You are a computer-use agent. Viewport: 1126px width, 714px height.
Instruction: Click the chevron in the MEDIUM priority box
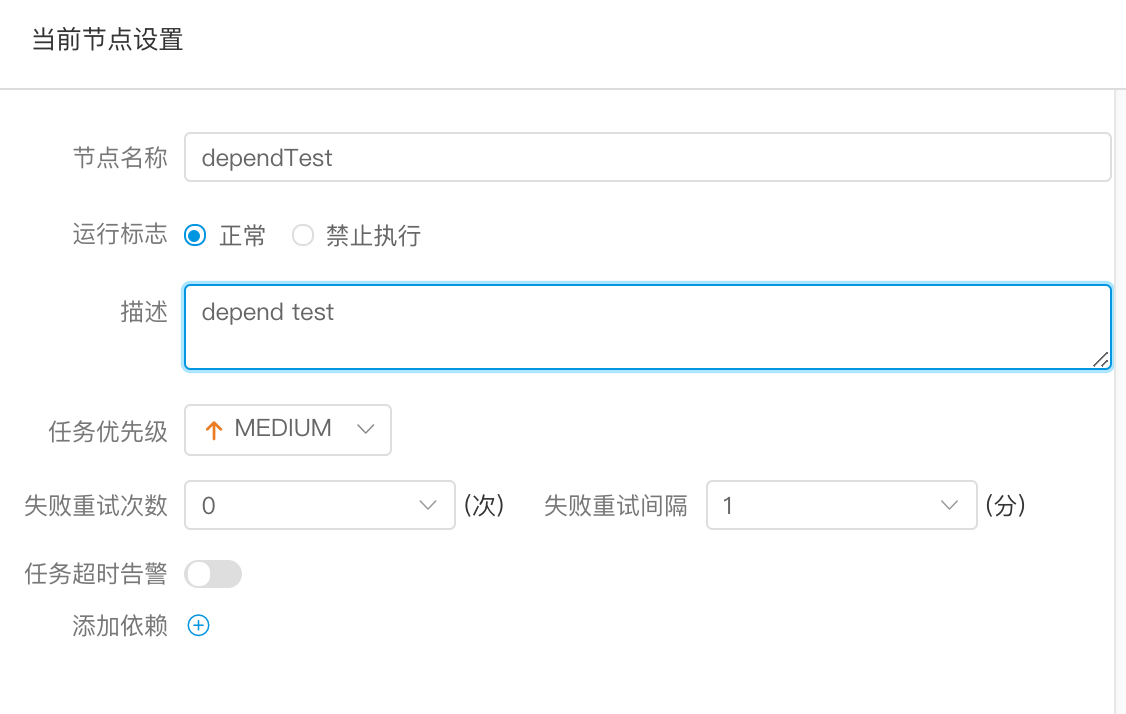coord(365,429)
